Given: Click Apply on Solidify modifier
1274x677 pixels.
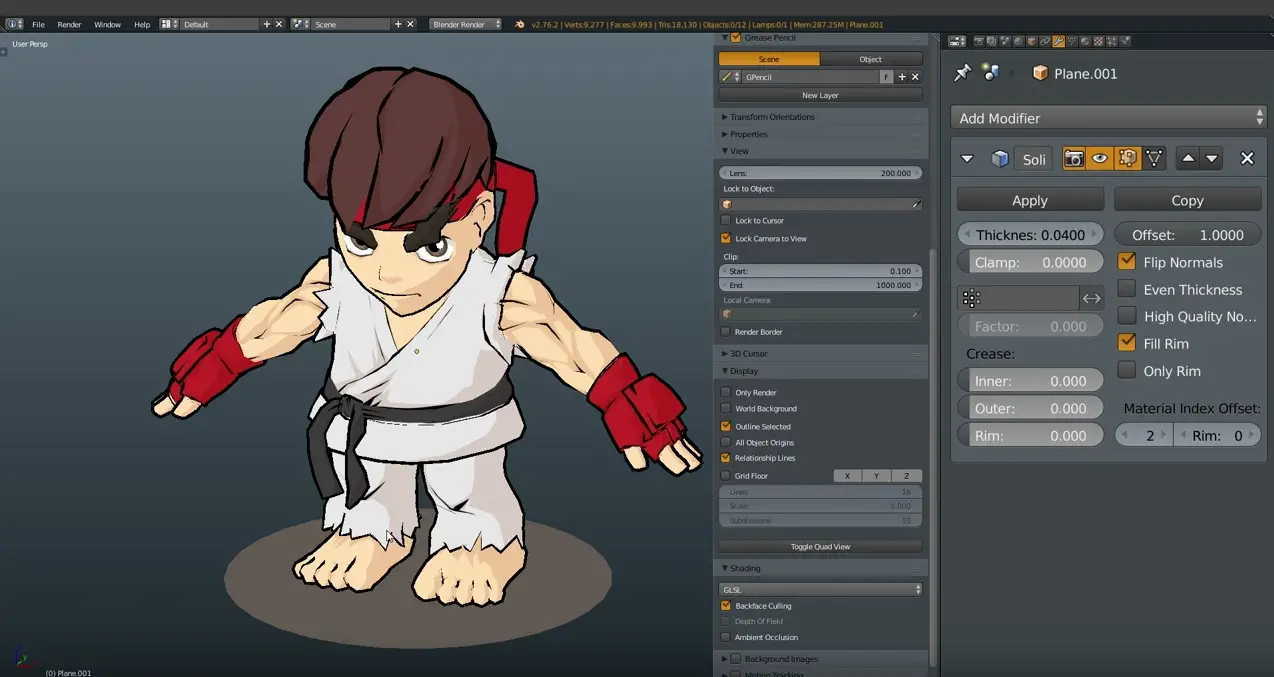Looking at the screenshot, I should [x=1030, y=200].
